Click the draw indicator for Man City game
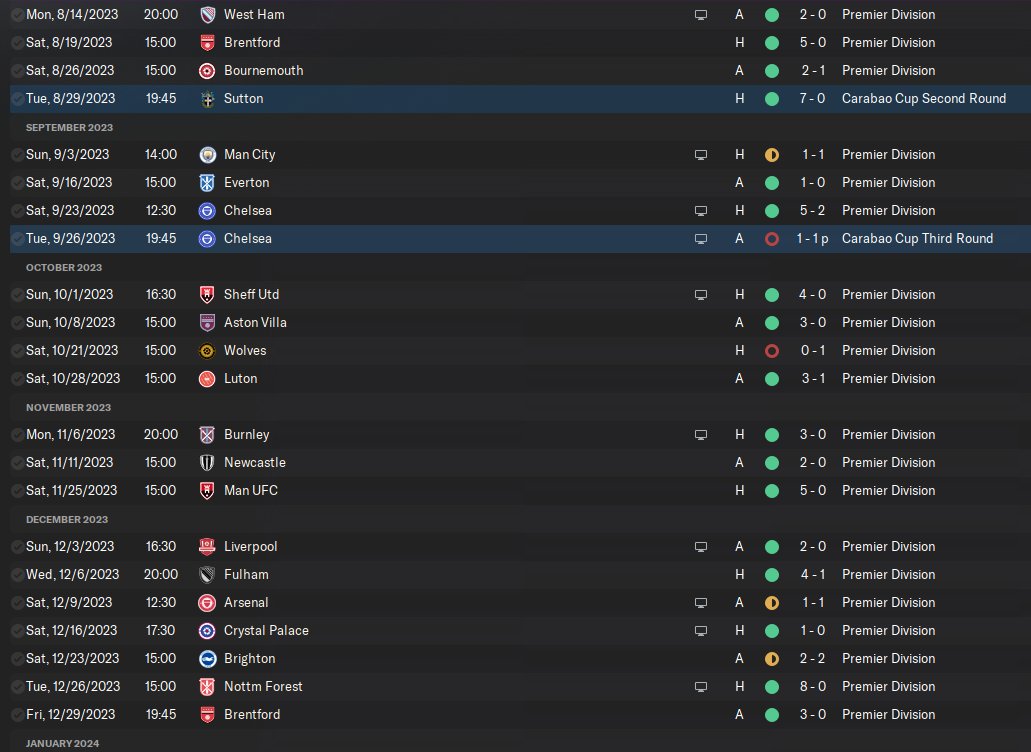1031x752 pixels. pyautogui.click(x=772, y=155)
